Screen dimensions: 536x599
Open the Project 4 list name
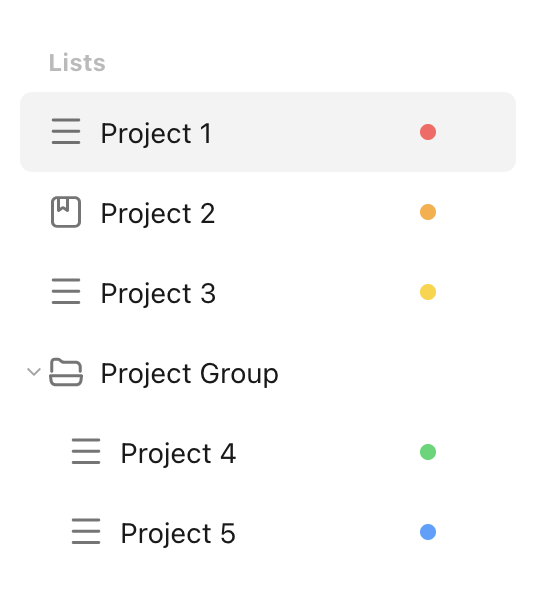[178, 454]
